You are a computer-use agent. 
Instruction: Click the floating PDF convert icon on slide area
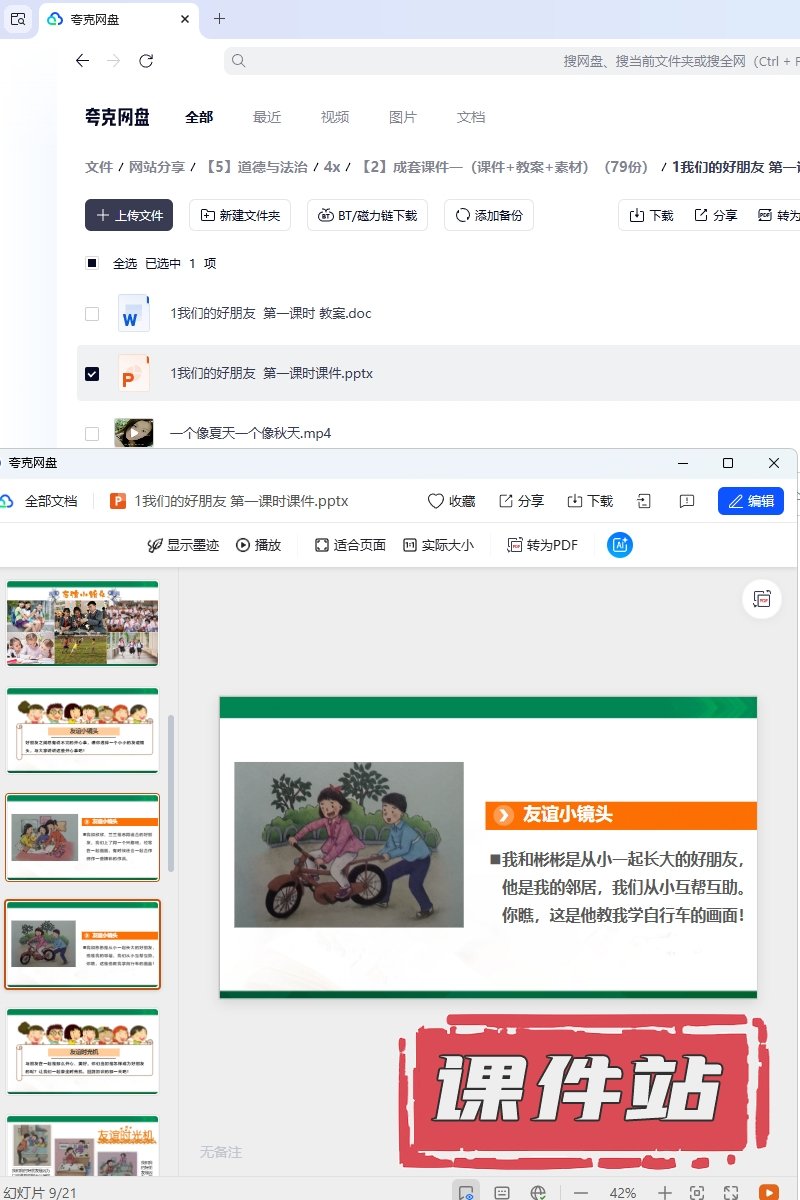[762, 598]
